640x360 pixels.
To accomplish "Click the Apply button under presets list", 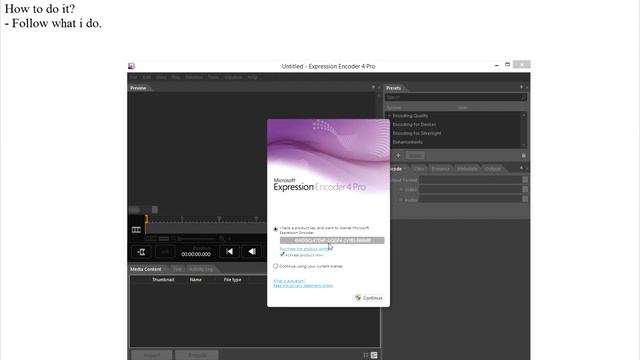I will 415,156.
